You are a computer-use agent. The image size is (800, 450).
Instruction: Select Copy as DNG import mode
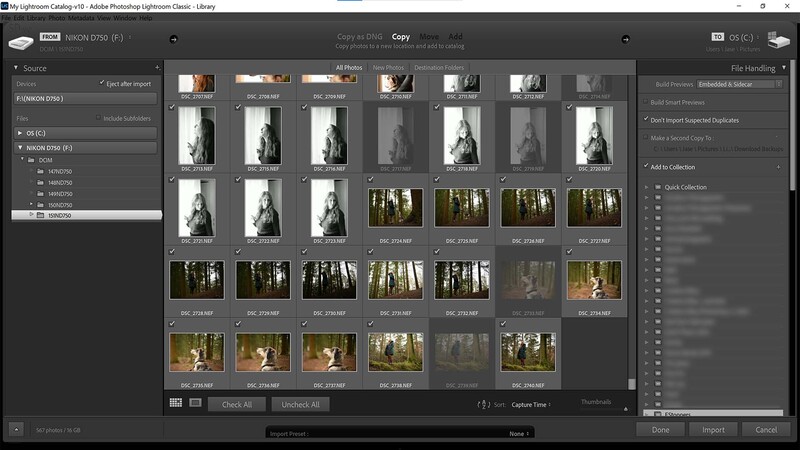click(360, 37)
